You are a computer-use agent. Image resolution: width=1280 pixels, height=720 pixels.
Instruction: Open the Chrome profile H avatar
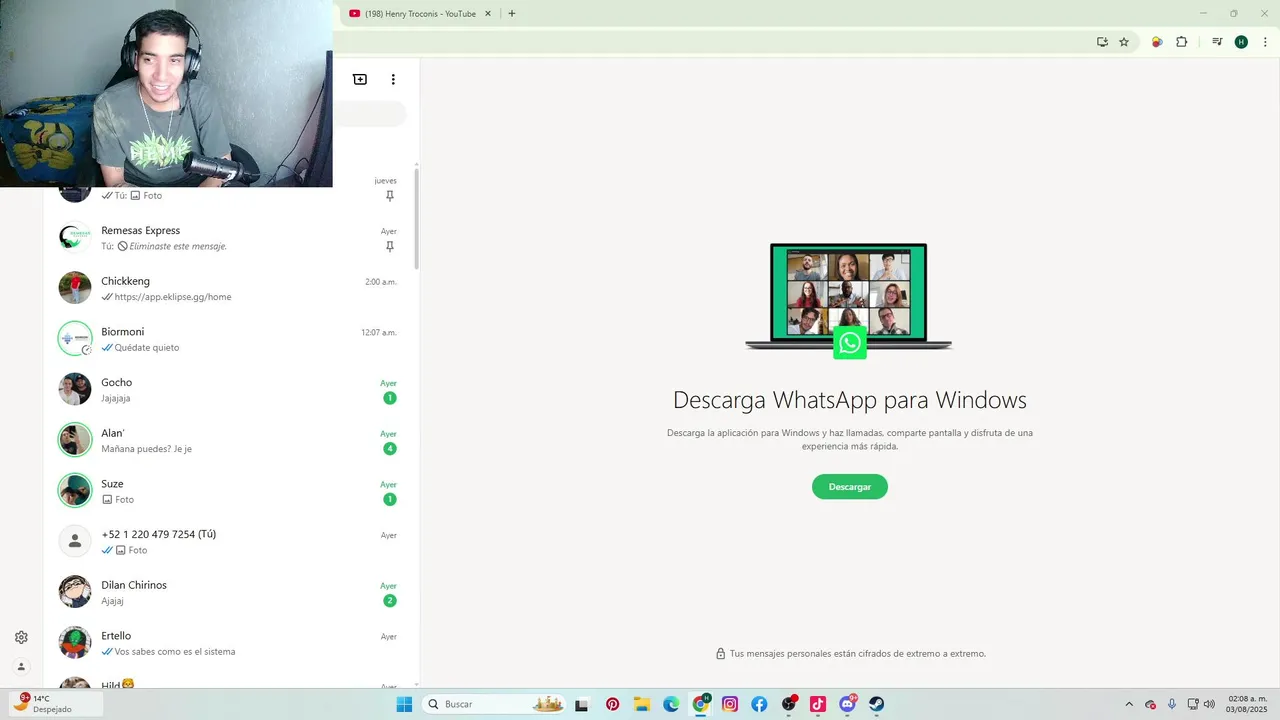click(x=1241, y=42)
